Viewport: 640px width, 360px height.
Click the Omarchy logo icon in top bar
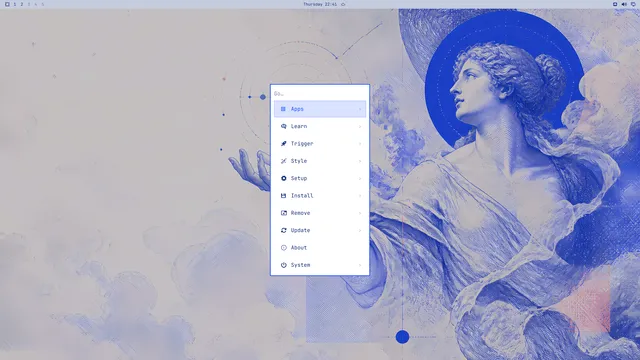[7, 4]
